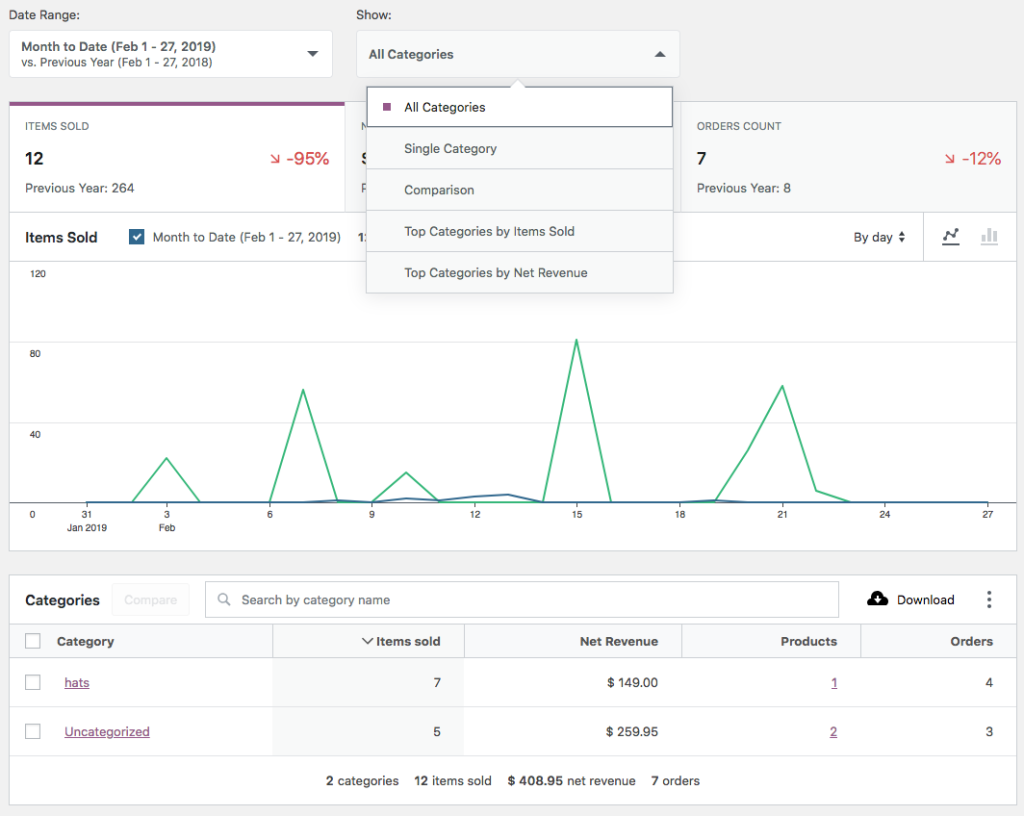Viewport: 1024px width, 816px height.
Task: Toggle the Month to Date legend checkbox
Action: pyautogui.click(x=137, y=237)
